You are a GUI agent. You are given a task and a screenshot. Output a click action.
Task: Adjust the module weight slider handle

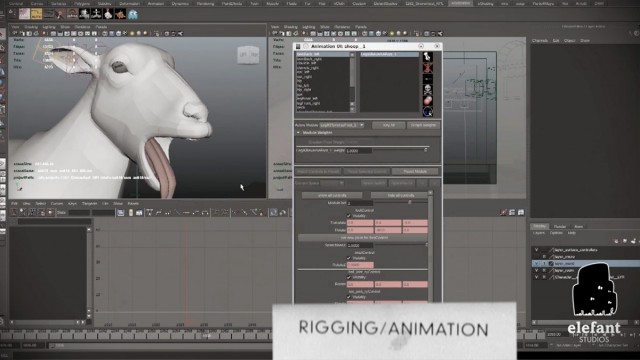point(426,150)
